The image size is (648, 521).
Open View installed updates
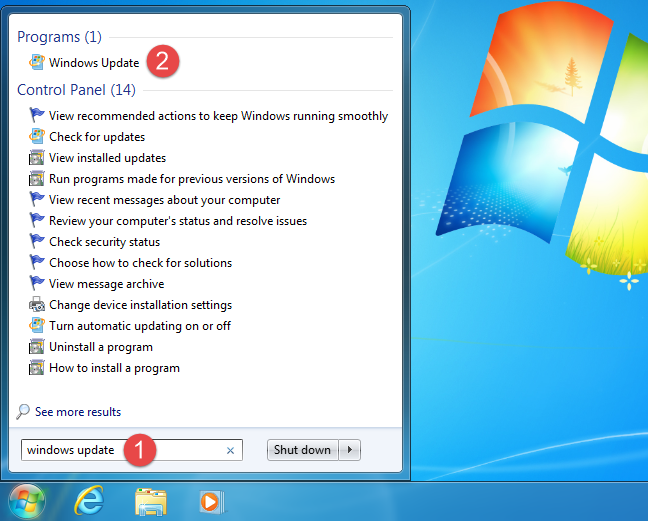pyautogui.click(x=107, y=158)
